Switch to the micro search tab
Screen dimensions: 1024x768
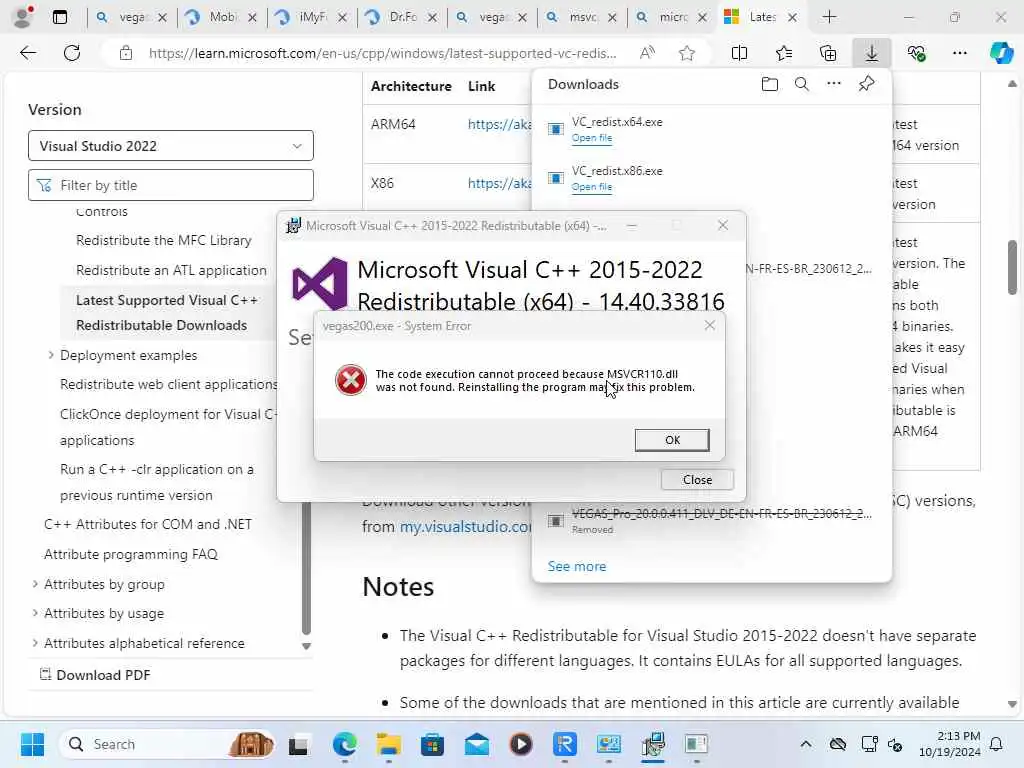coord(671,17)
